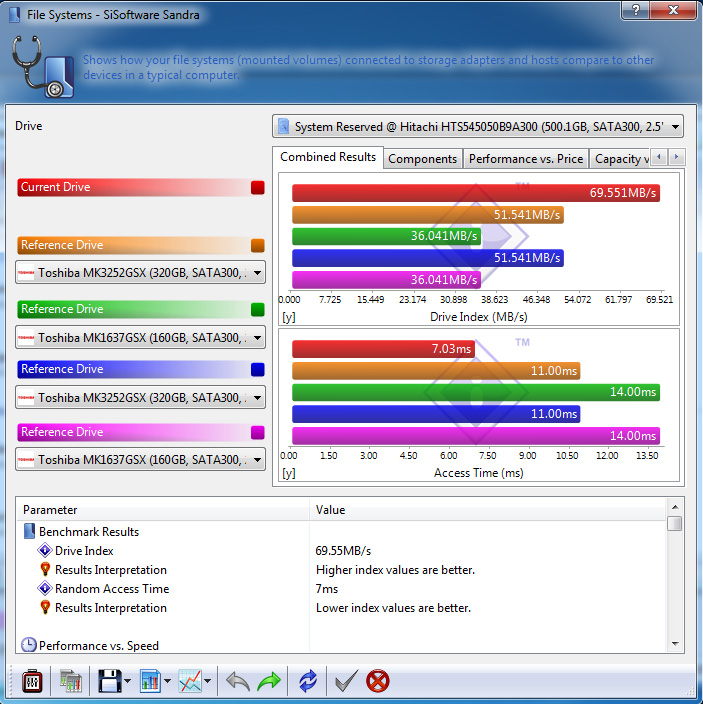Click the 69.55MB/s value cell

(x=343, y=550)
